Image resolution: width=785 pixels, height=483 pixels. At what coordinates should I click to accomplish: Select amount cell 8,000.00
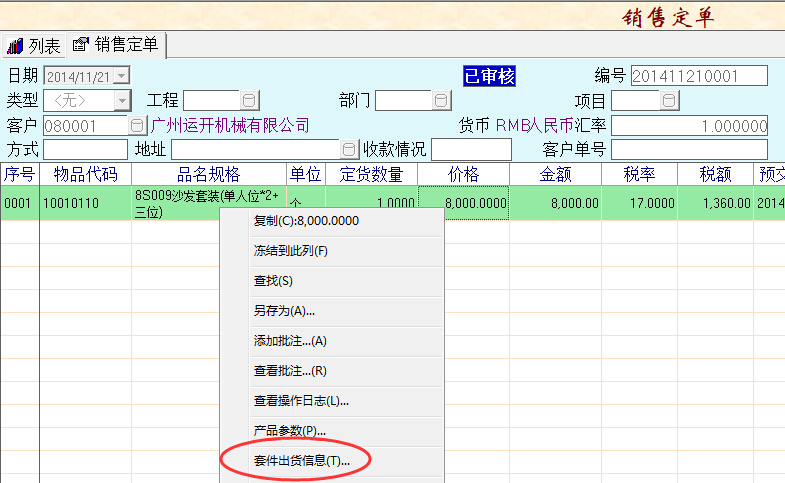(556, 203)
